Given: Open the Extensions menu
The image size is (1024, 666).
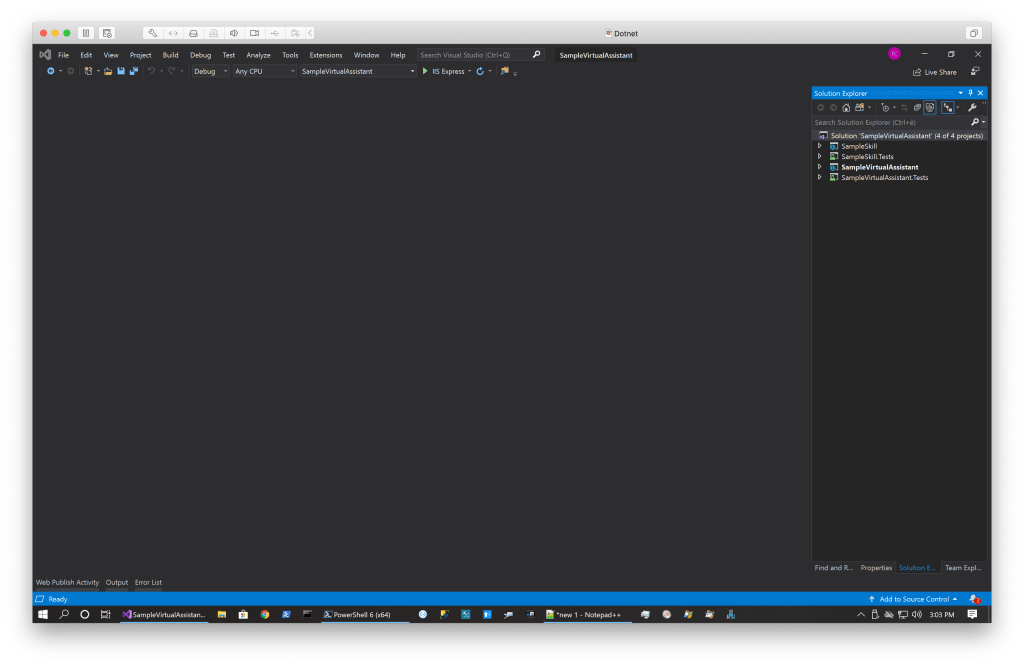Looking at the screenshot, I should click(325, 55).
